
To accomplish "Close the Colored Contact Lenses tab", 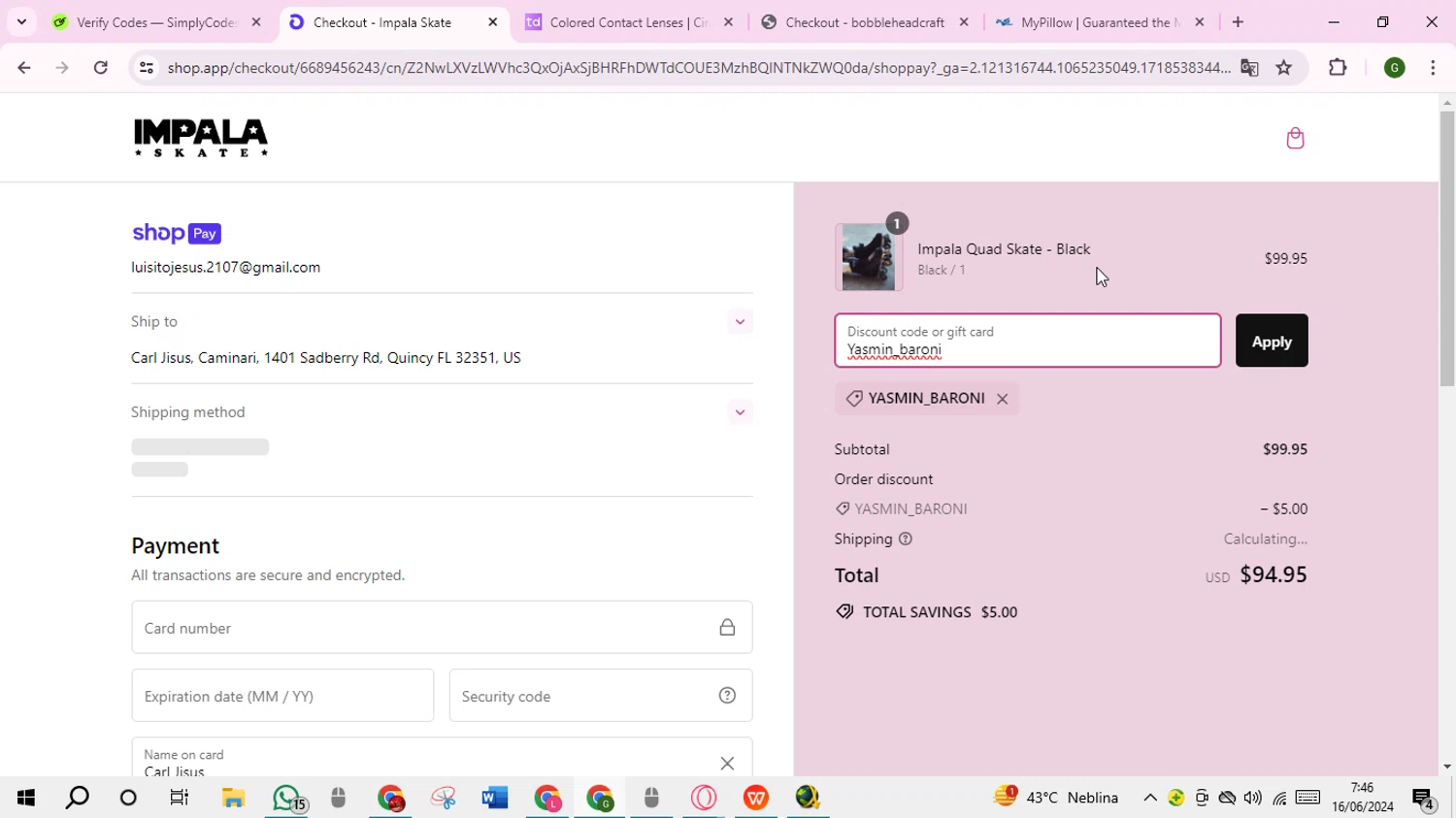I will [x=728, y=22].
